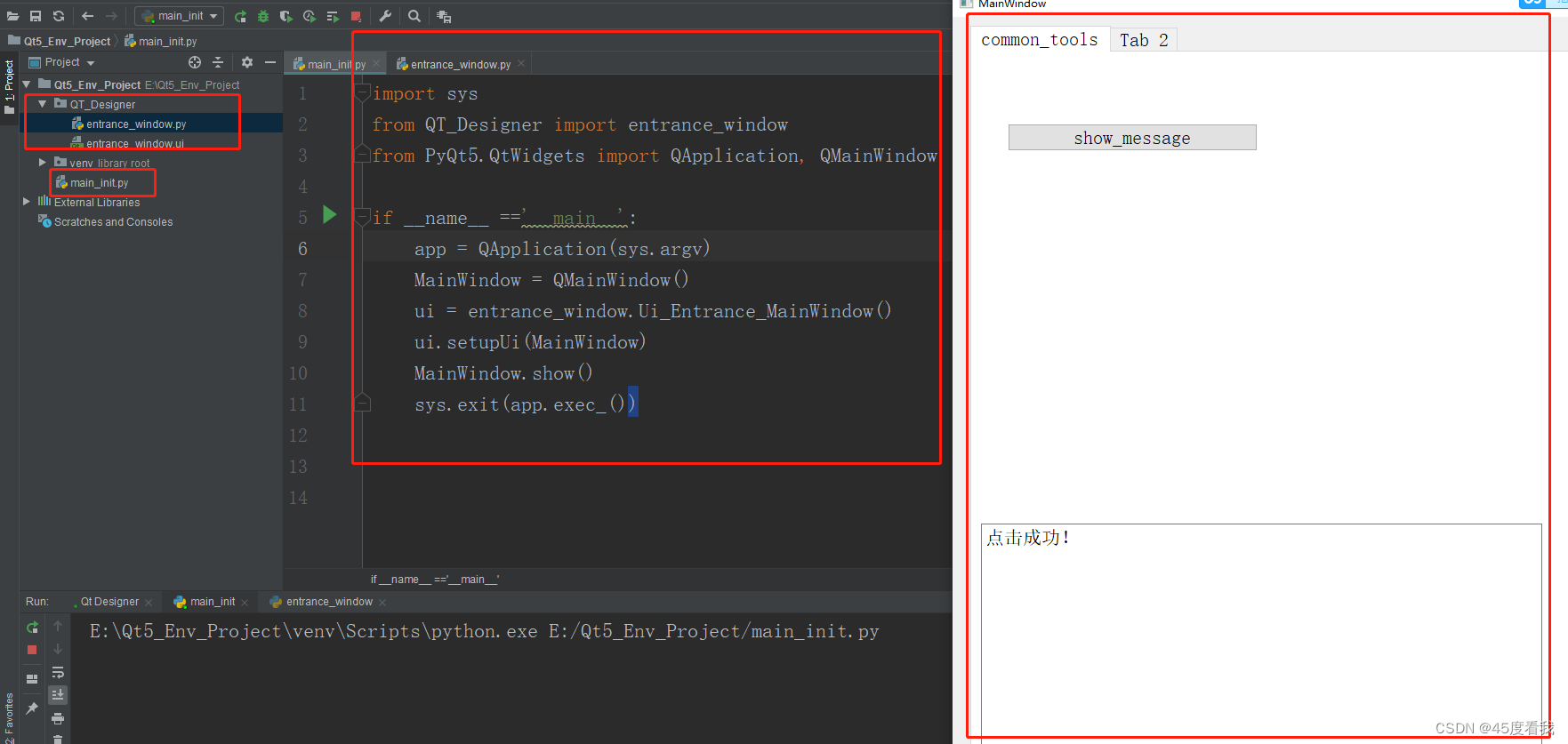Close the main_init.py editor tab
The width and height of the screenshot is (1568, 744).
point(376,63)
